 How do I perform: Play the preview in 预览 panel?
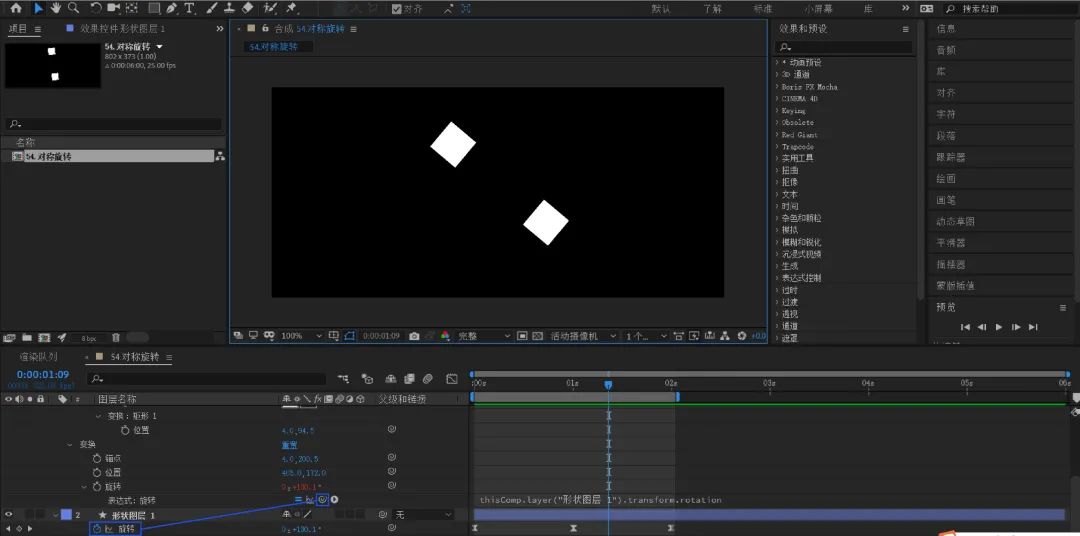click(x=999, y=327)
